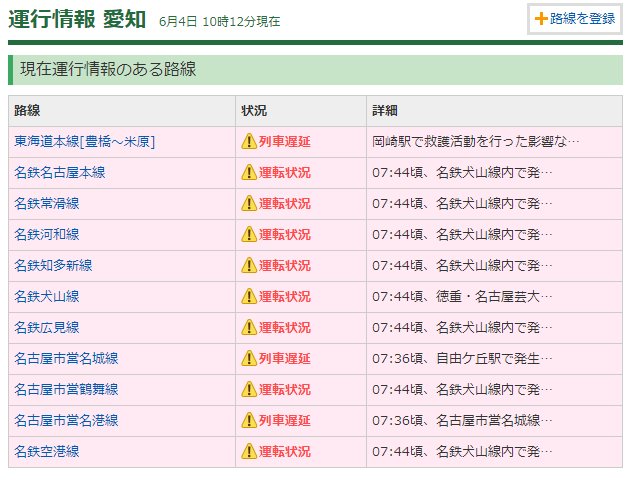Click the warning icon in the 名古屋市営鶴舞線 row
This screenshot has width=633, height=480.
pos(249,389)
